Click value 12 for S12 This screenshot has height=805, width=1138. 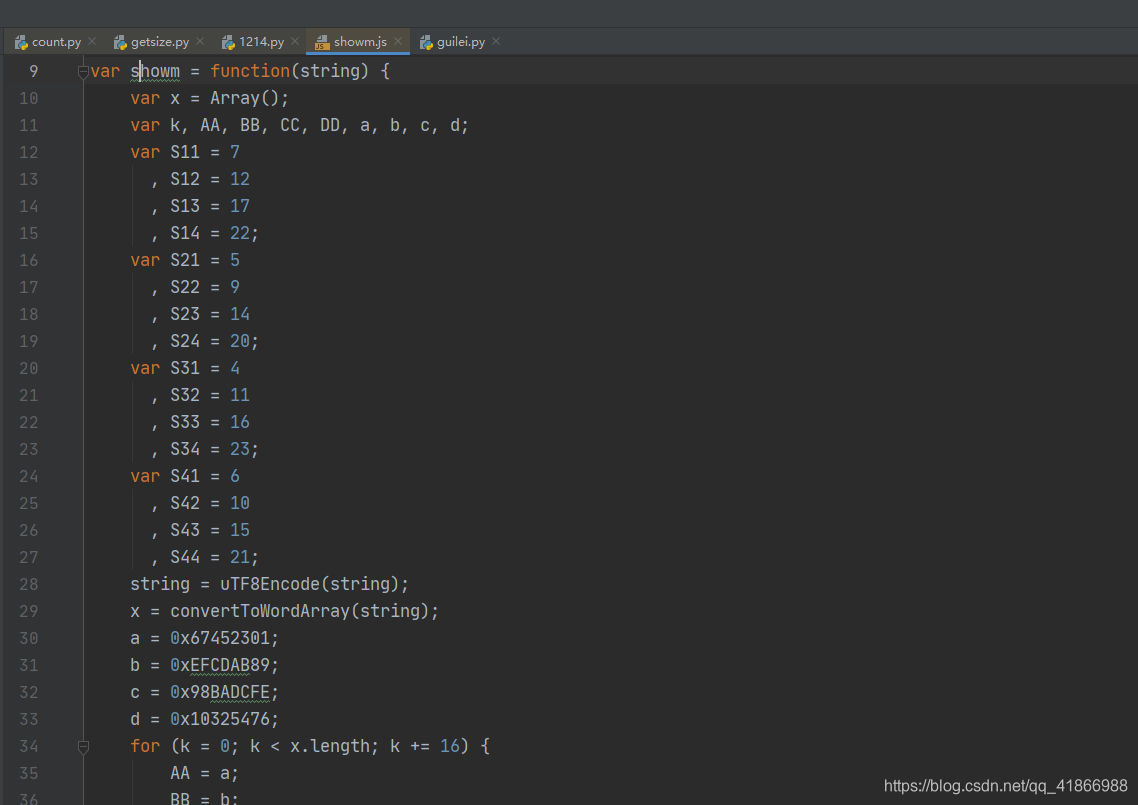tap(240, 179)
